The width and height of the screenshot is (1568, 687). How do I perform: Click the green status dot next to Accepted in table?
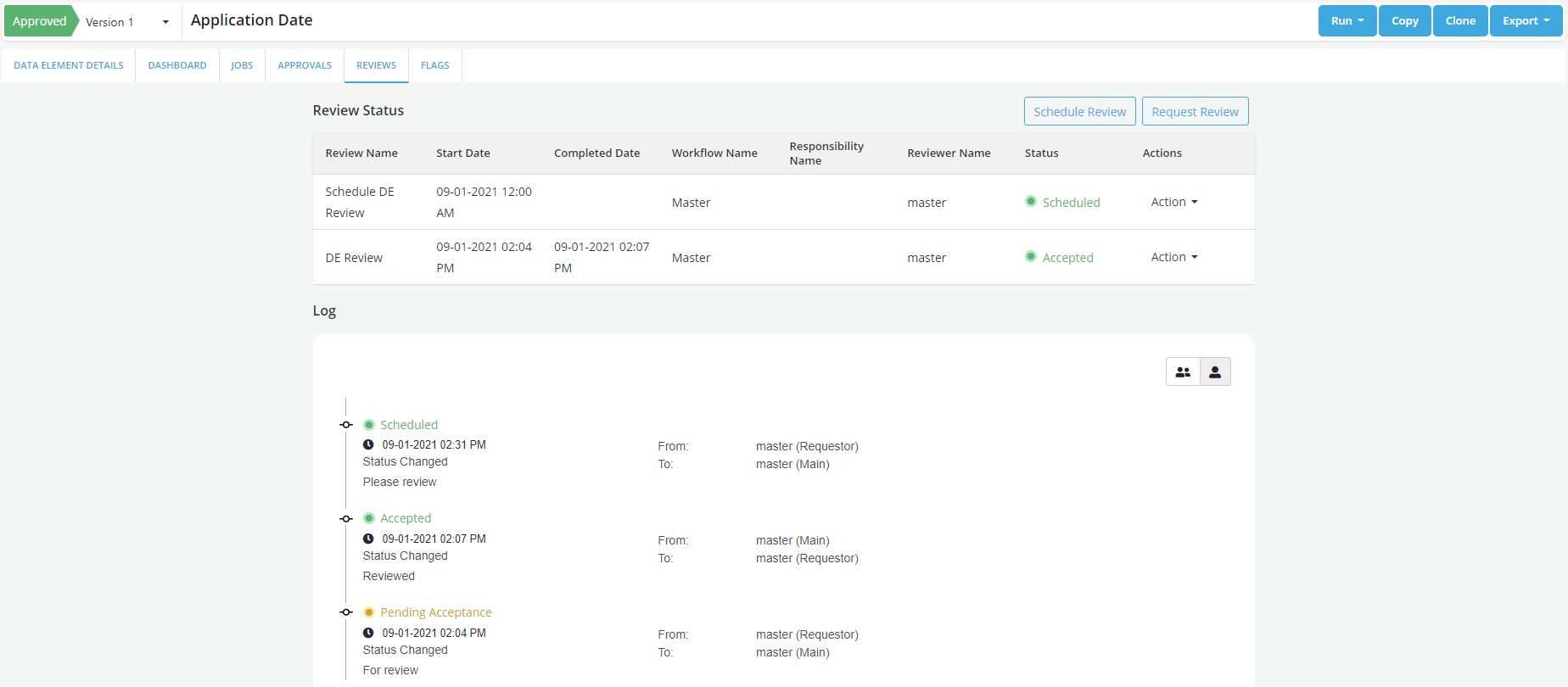[x=1031, y=257]
